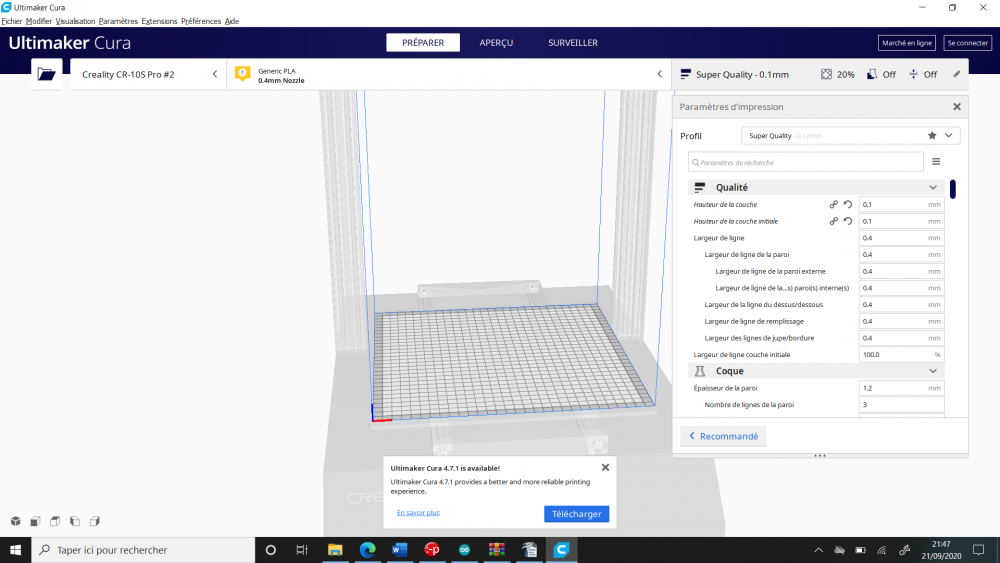
Task: Click the Recommandé button
Action: [723, 436]
